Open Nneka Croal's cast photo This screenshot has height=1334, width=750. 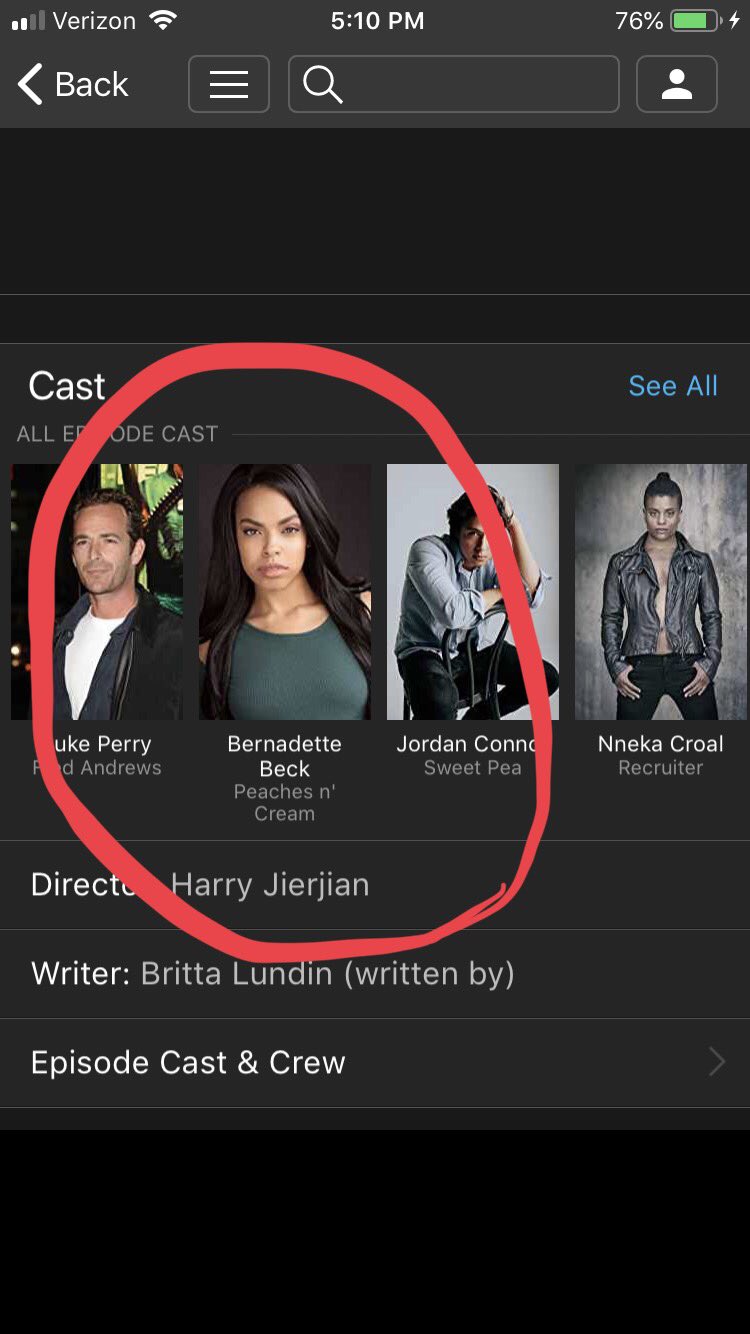coord(661,592)
